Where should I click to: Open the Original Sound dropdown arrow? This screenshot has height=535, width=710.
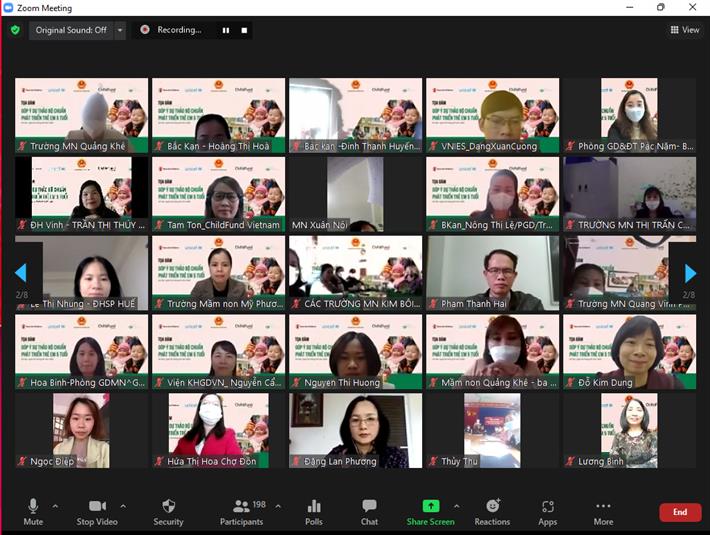click(120, 30)
